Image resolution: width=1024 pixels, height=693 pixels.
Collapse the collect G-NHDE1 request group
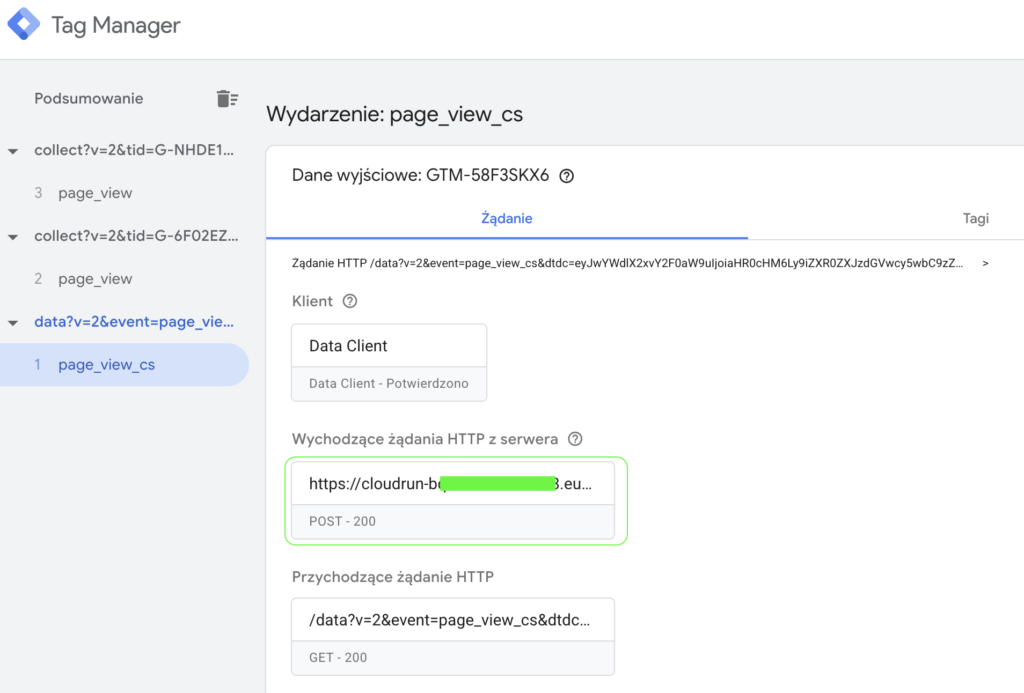13,151
